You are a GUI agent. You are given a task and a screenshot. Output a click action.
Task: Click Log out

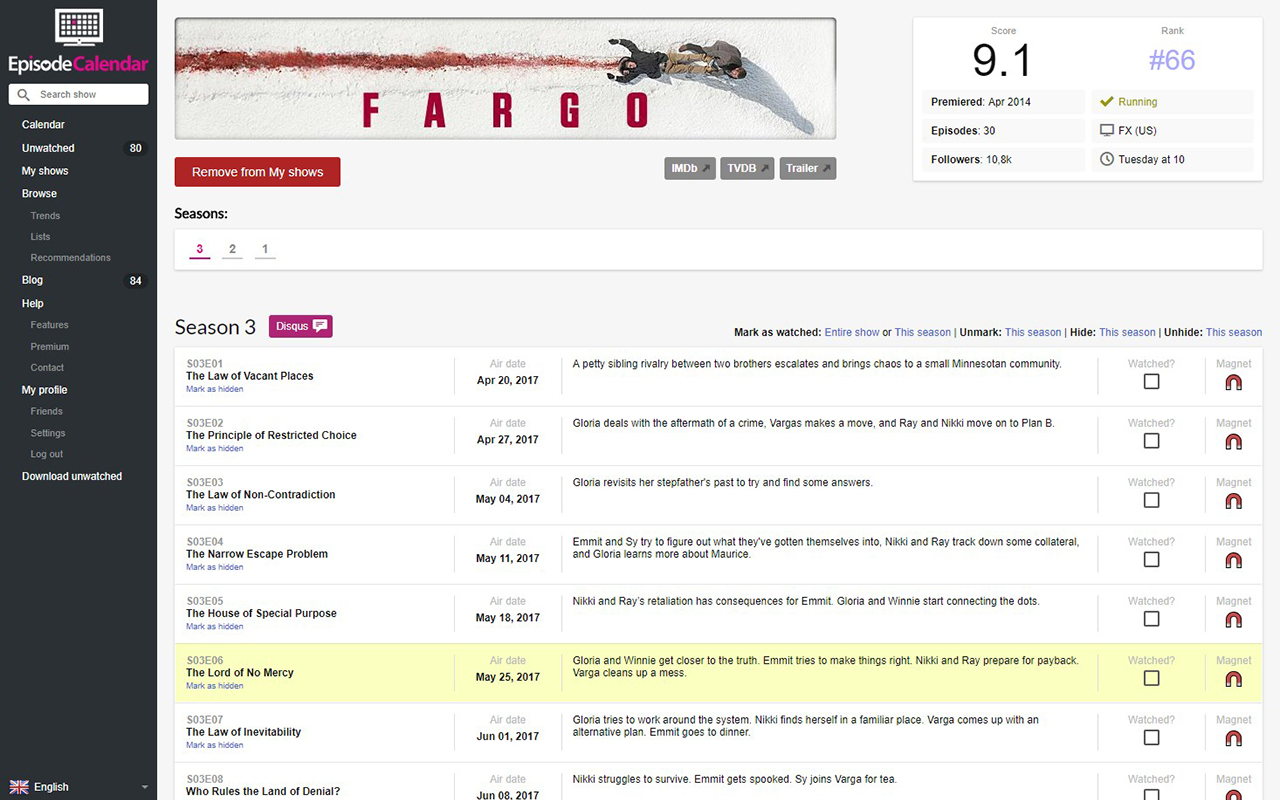[x=47, y=454]
